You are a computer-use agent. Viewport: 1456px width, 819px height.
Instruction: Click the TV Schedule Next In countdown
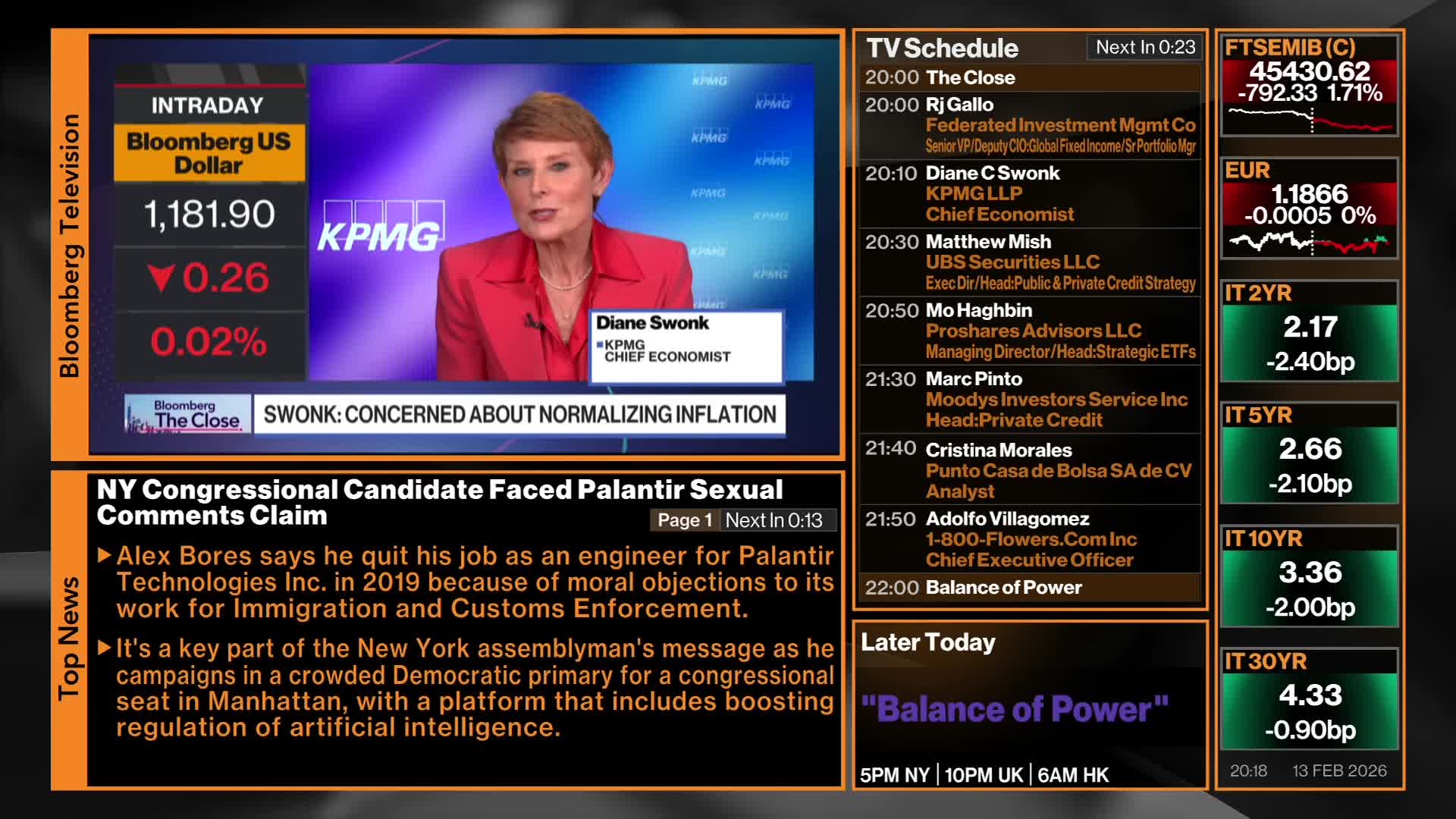pyautogui.click(x=1145, y=47)
